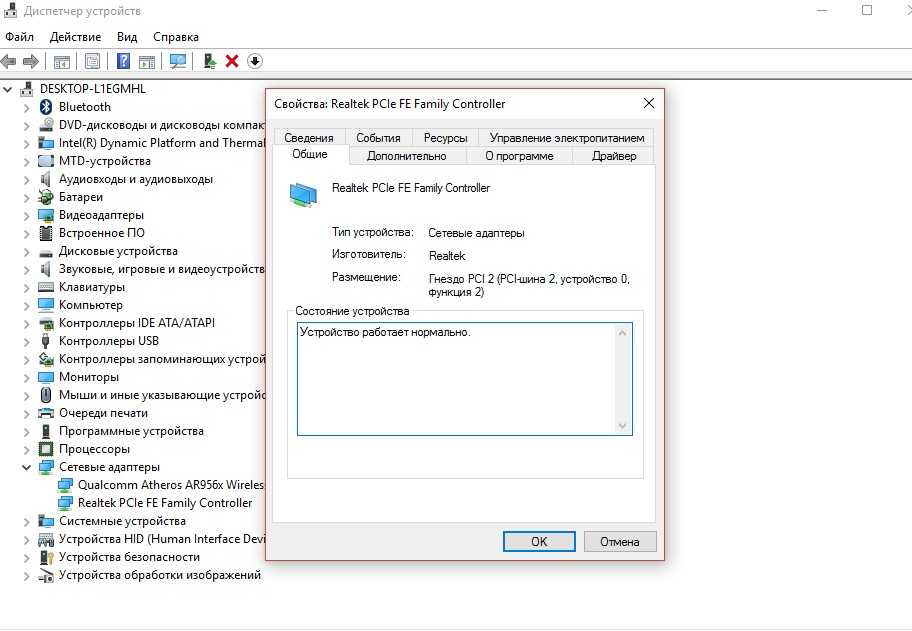Click the scan for hardware changes monitor icon
Image resolution: width=912 pixels, height=631 pixels.
point(178,61)
